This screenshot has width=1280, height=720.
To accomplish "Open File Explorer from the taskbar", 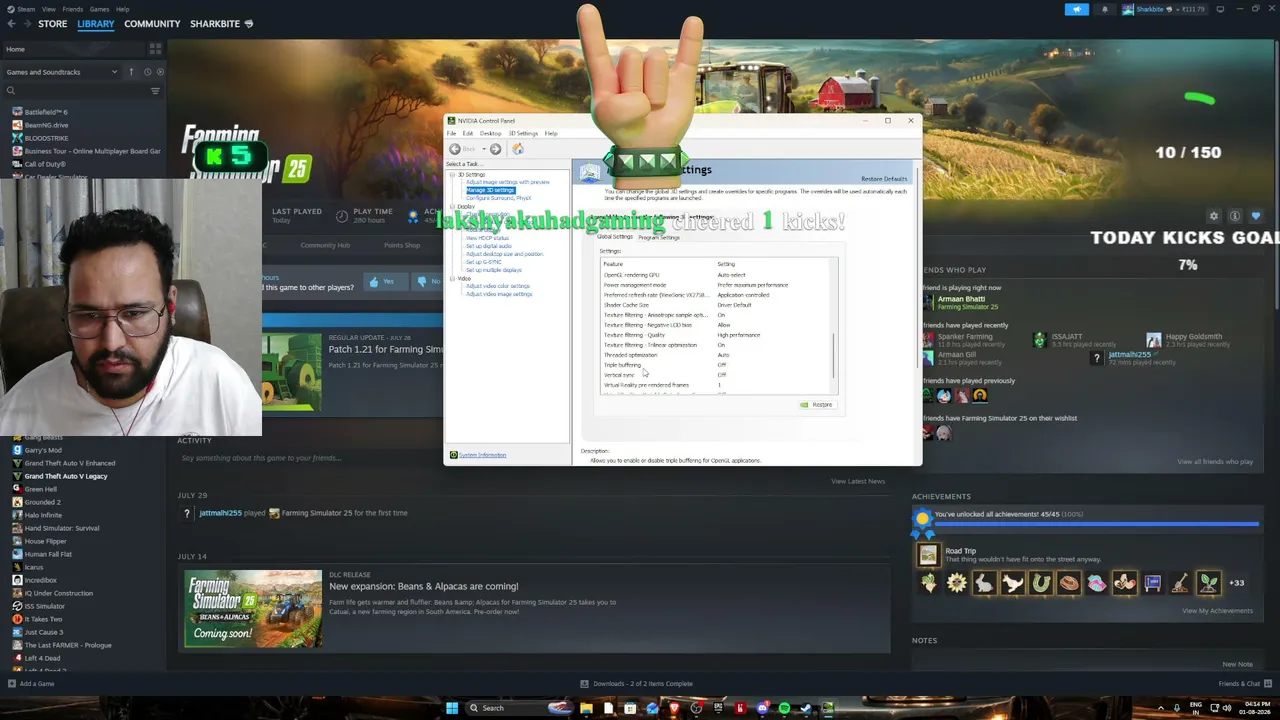I will tap(586, 708).
